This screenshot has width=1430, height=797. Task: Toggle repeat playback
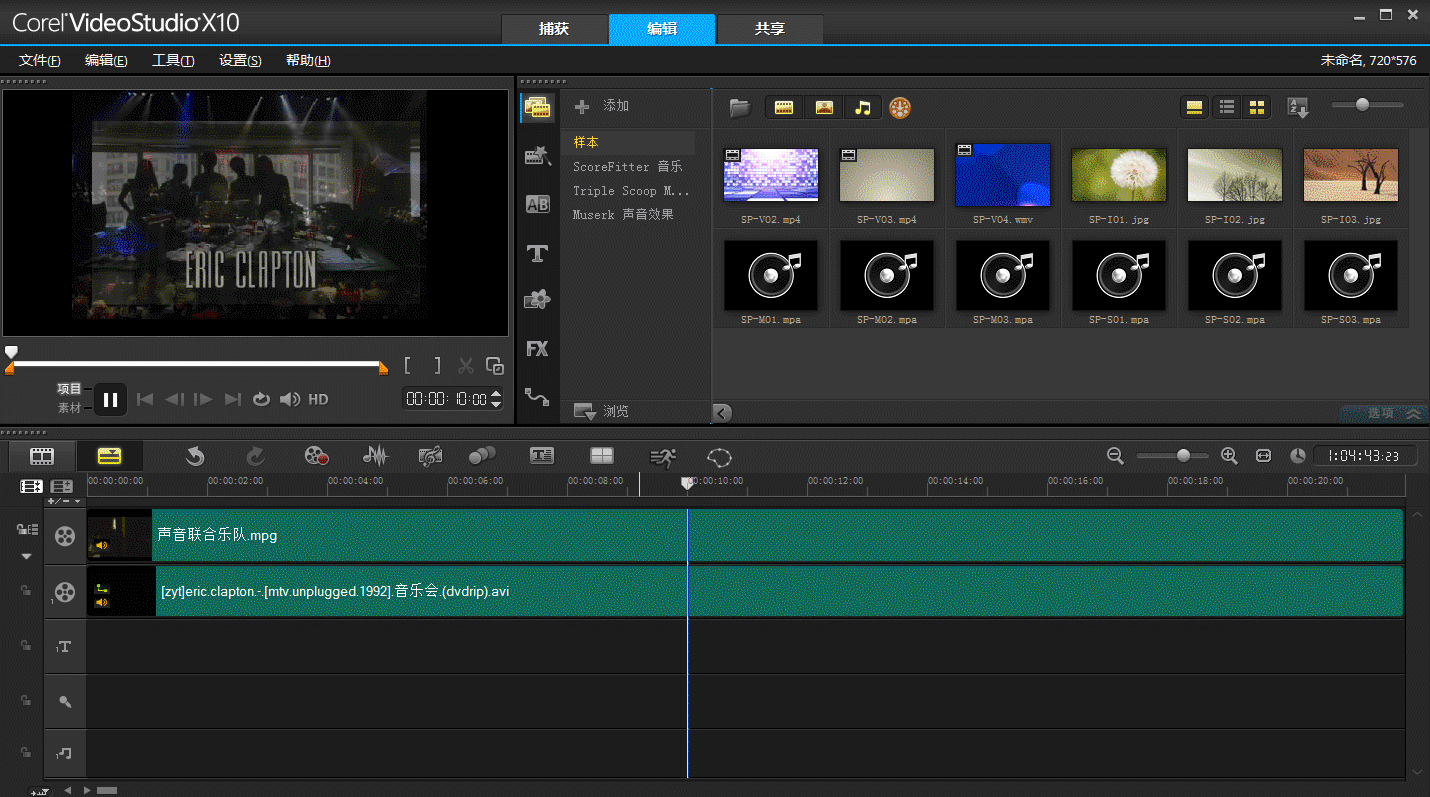(x=261, y=399)
